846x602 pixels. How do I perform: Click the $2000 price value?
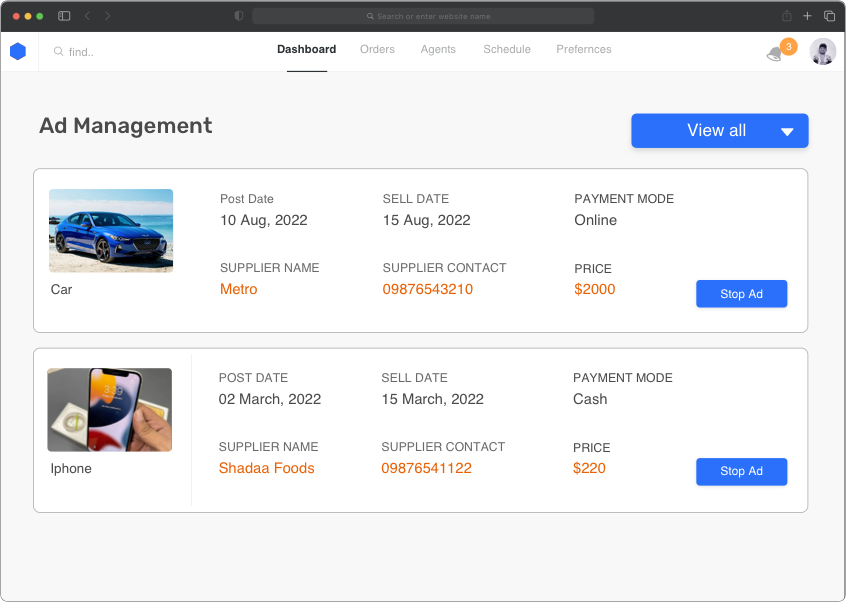[x=595, y=289]
